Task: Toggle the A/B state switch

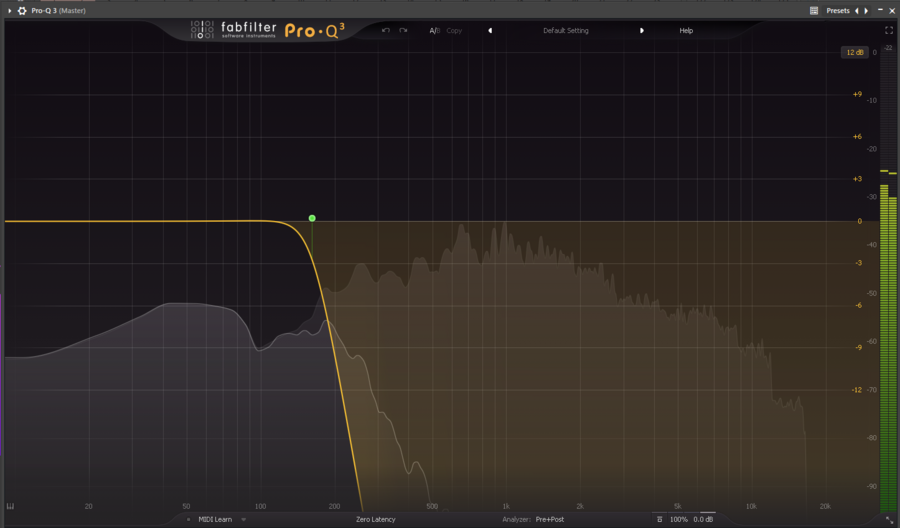Action: [435, 30]
